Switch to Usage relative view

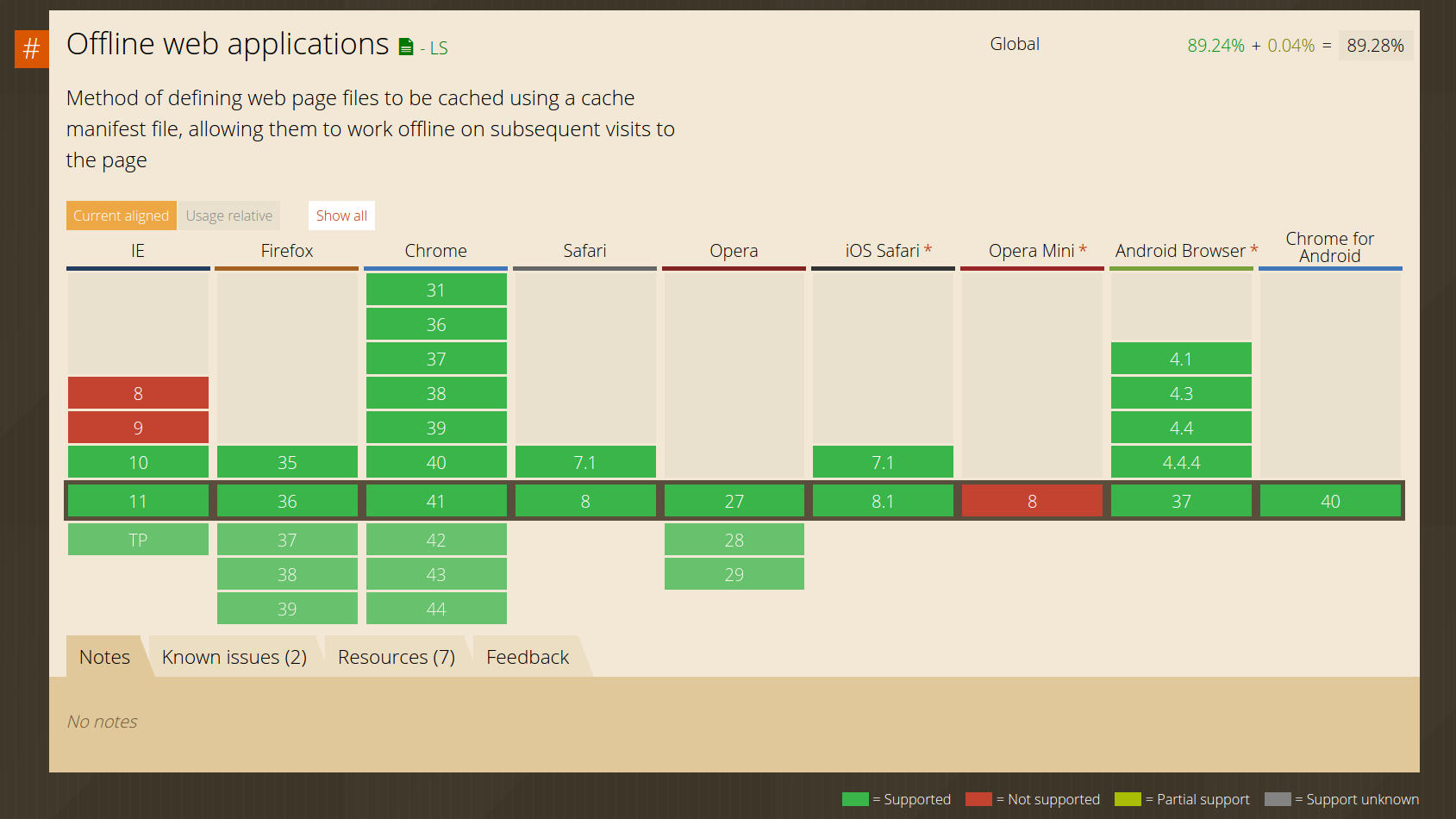tap(229, 216)
